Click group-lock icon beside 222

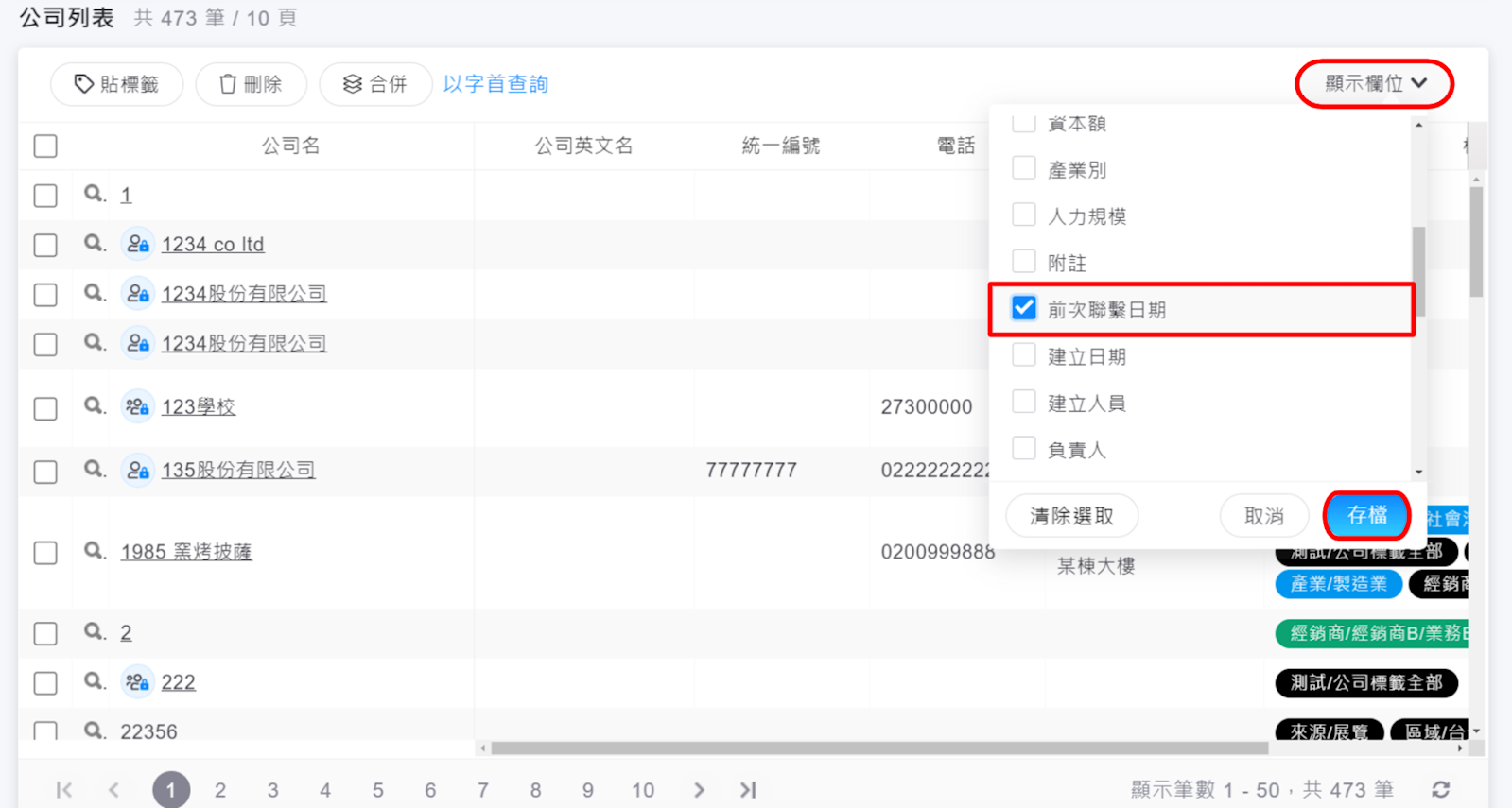[x=138, y=681]
